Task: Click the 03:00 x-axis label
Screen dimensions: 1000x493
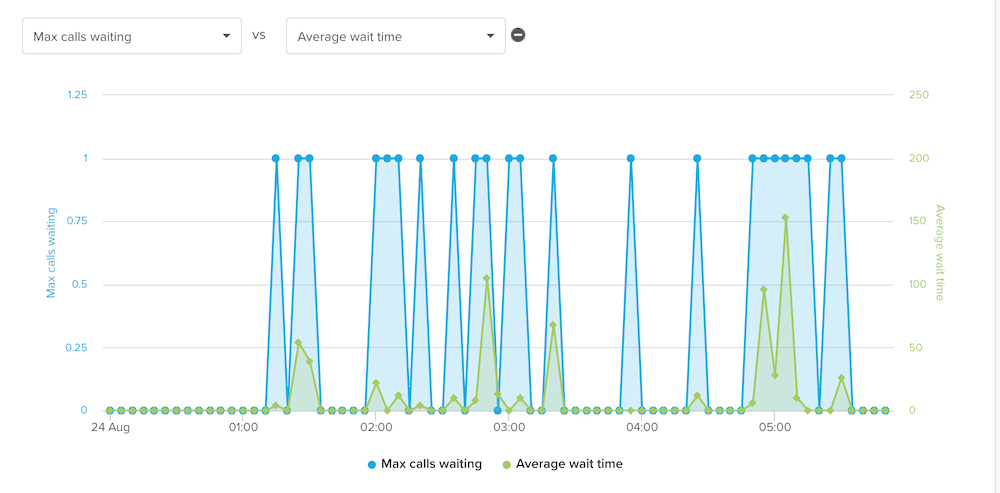Action: coord(508,427)
